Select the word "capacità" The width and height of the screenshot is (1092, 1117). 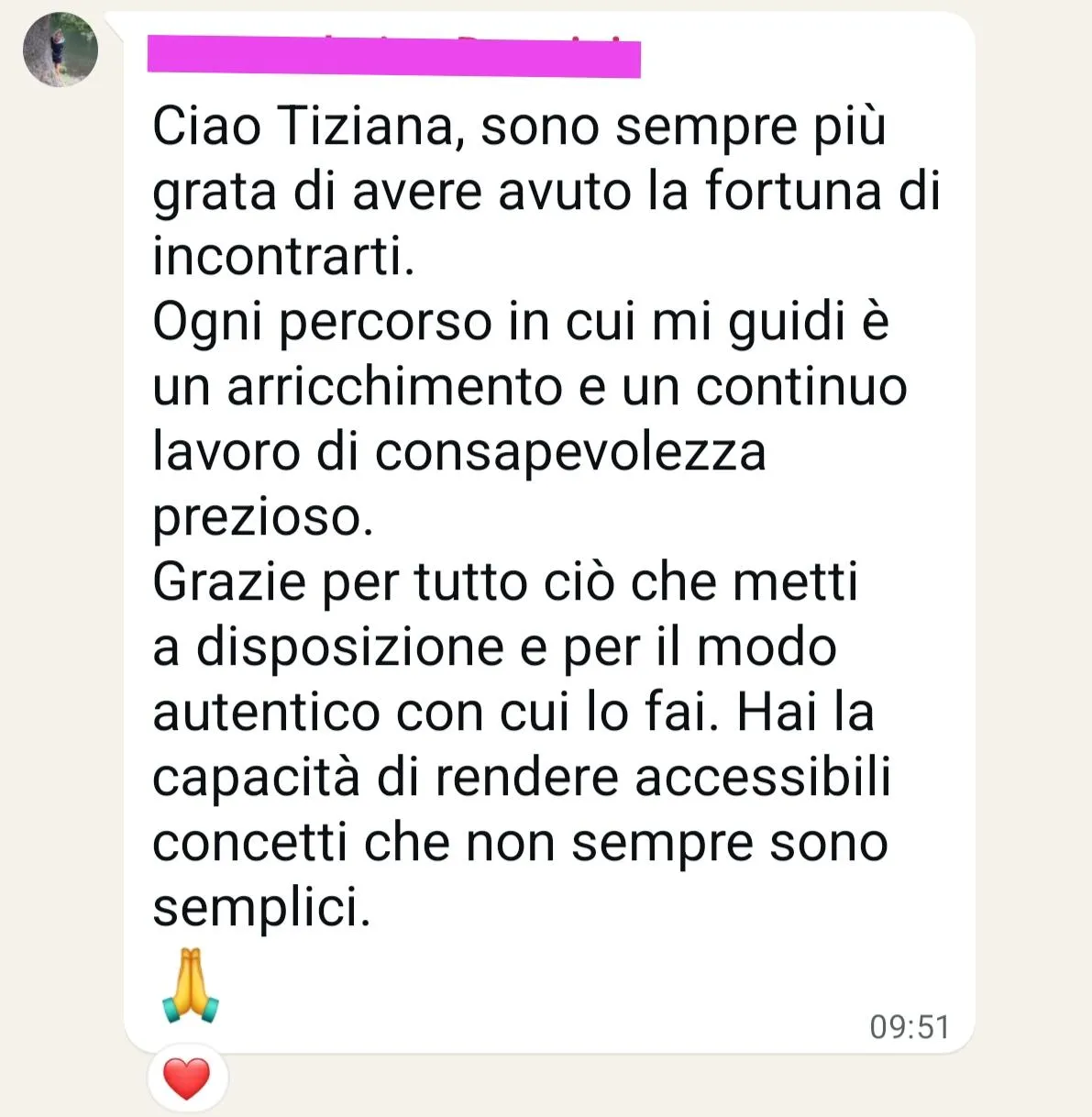pos(257,779)
